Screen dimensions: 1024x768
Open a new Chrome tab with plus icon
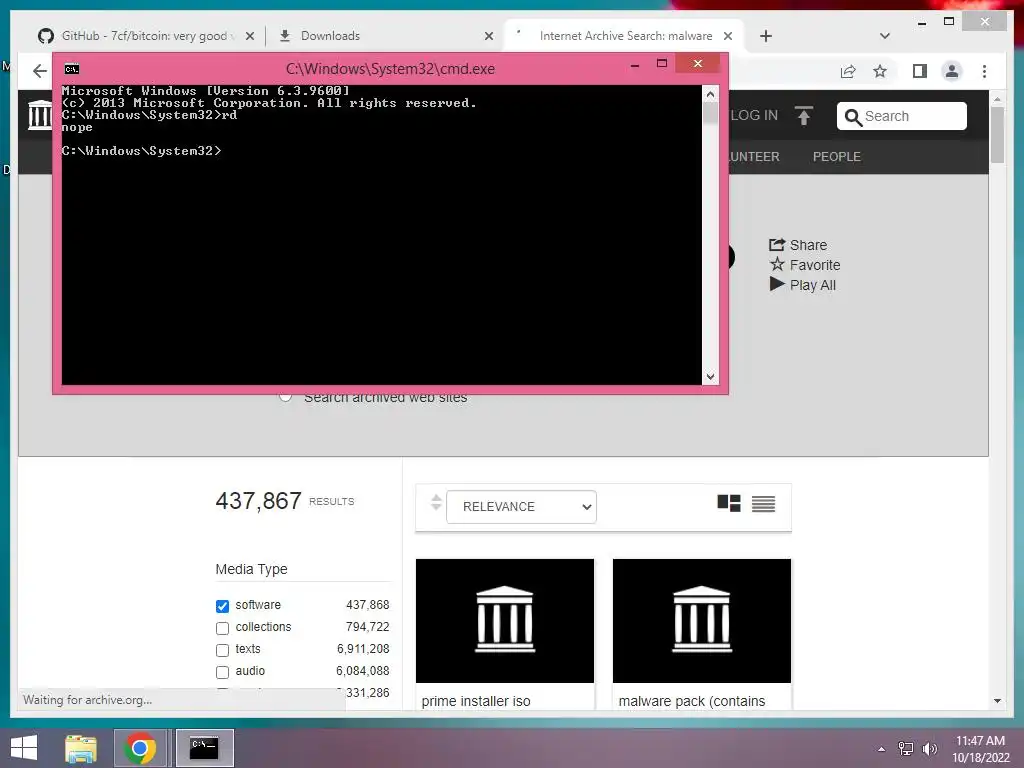tap(765, 36)
